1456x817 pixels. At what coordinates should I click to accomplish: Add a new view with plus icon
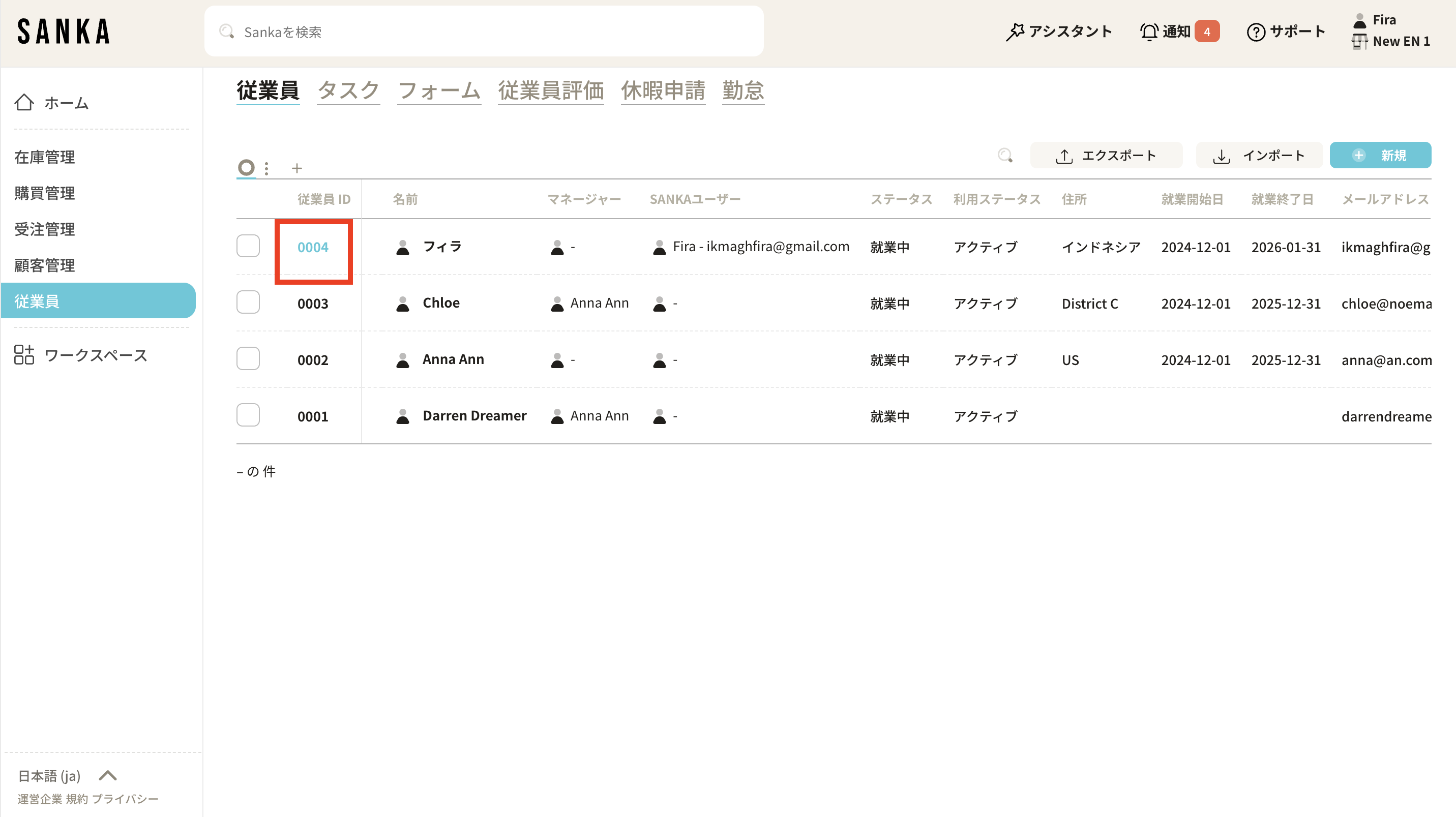[x=296, y=168]
